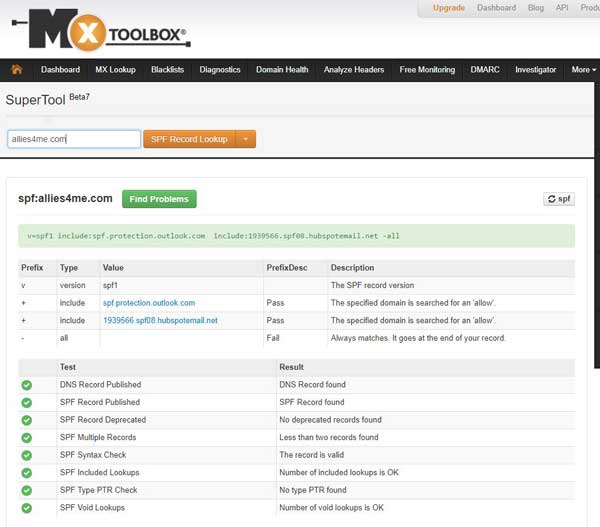This screenshot has height=527, width=600.
Task: Click the green check for SPF Multiple Records
Action: (x=26, y=438)
